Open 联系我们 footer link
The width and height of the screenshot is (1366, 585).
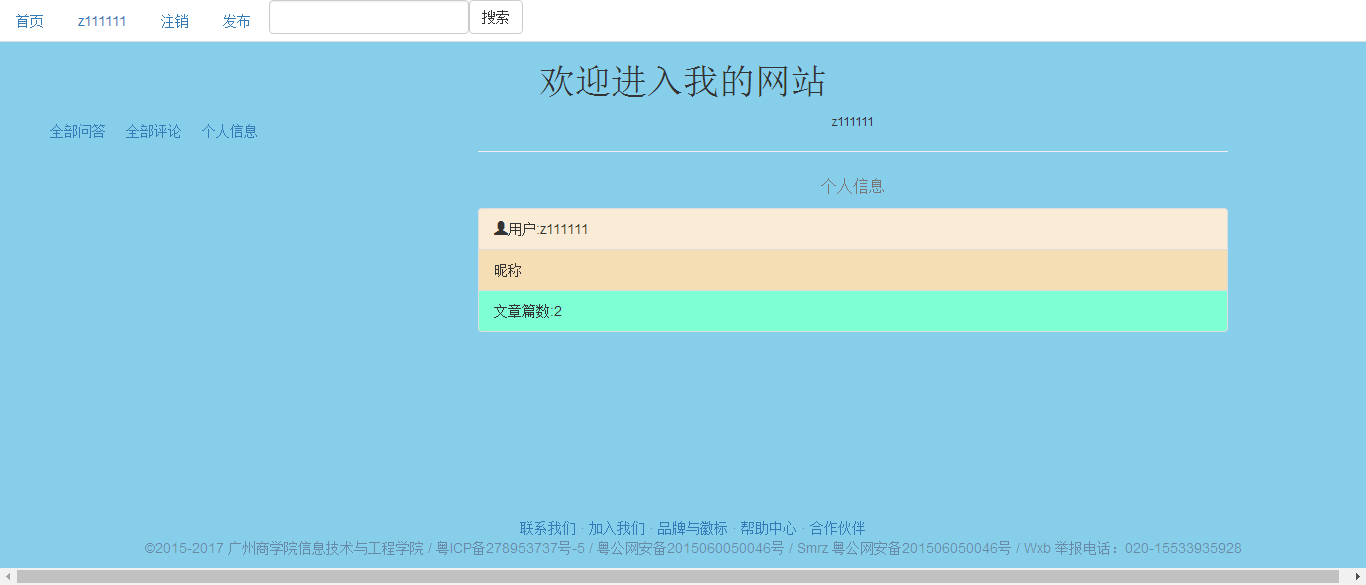(548, 528)
